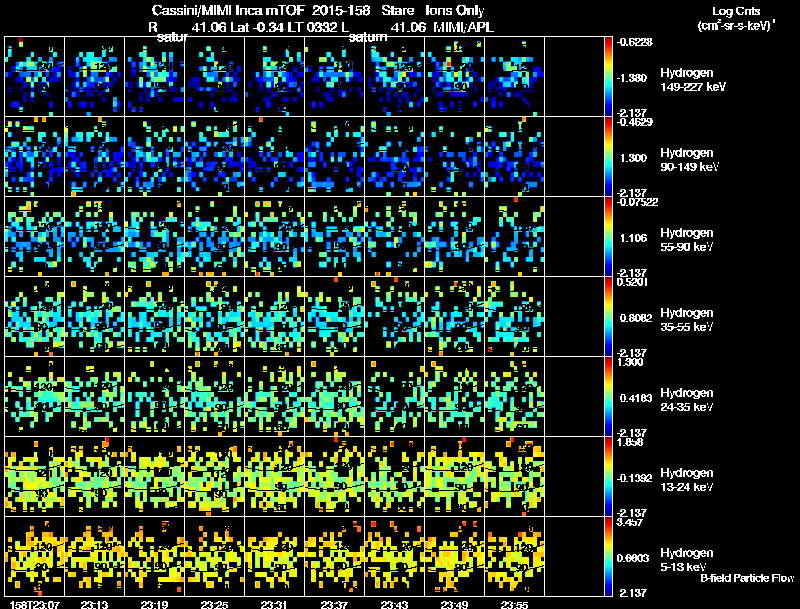Click the 'Cassini/MIMI Inca mTOF' title text

[228, 10]
